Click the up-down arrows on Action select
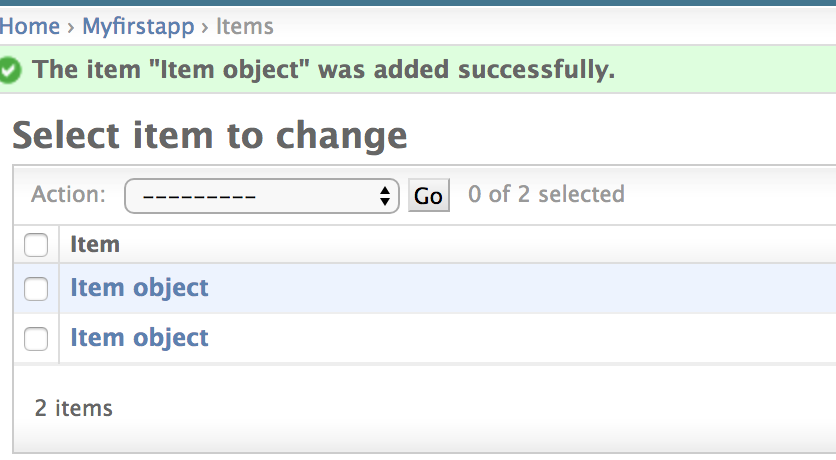836x460 pixels. point(384,196)
